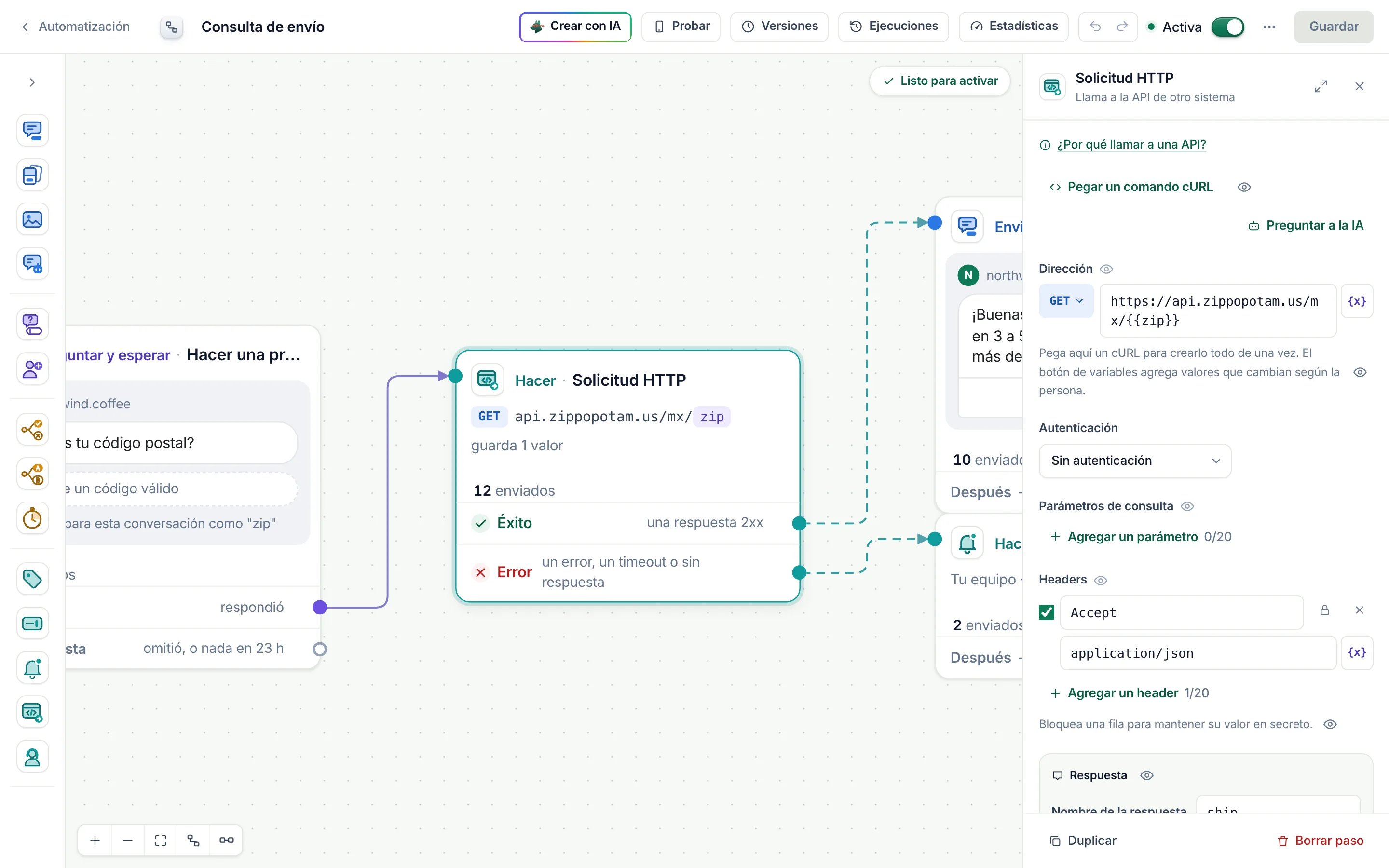Click the fit-to-screen icon in zoom toolbar
The width and height of the screenshot is (1389, 868).
(x=161, y=841)
